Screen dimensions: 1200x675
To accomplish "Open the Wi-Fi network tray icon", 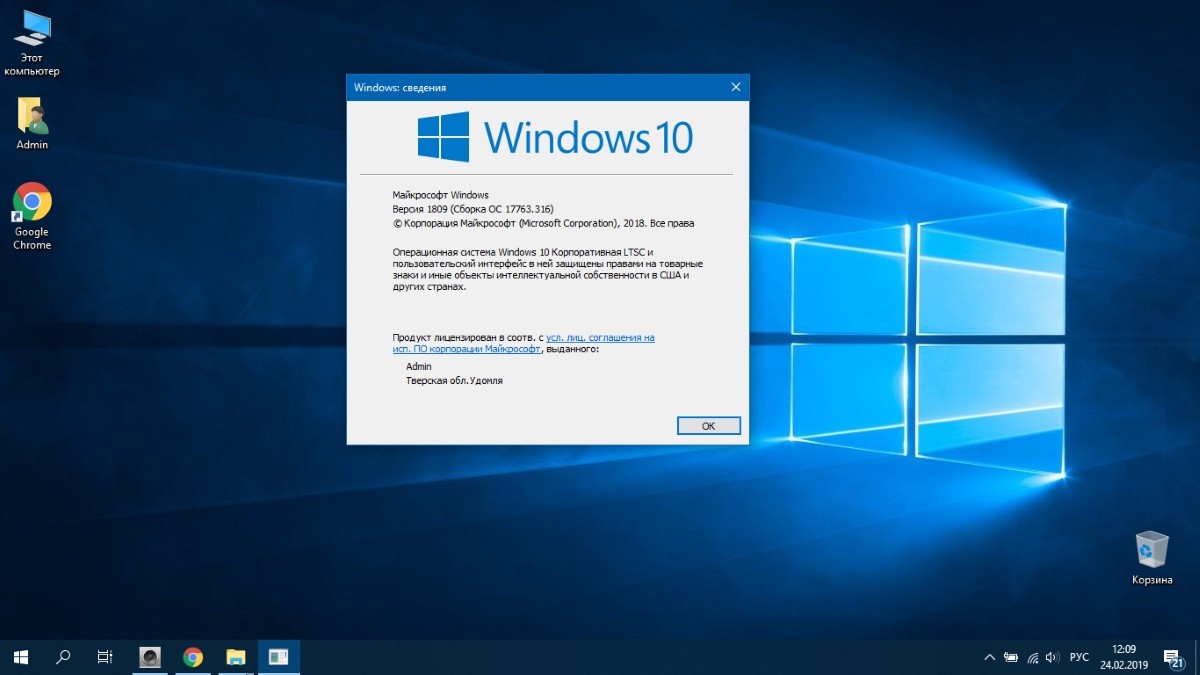I will pos(1033,658).
